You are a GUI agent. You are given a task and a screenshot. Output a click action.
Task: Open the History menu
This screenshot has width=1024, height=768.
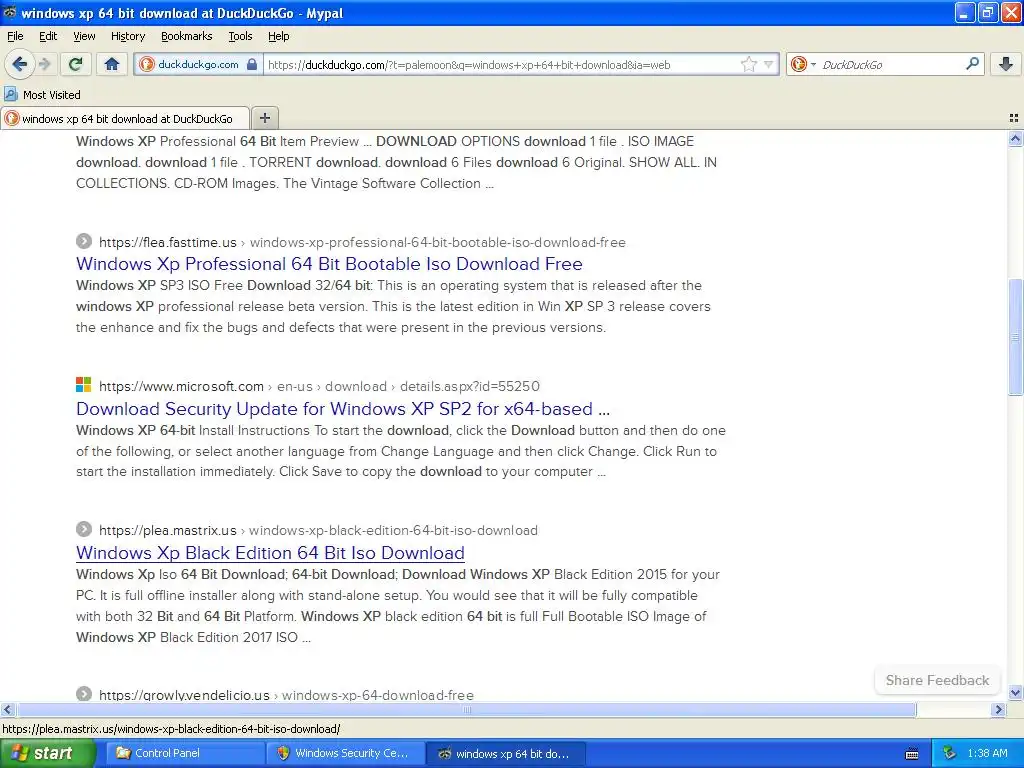point(128,36)
